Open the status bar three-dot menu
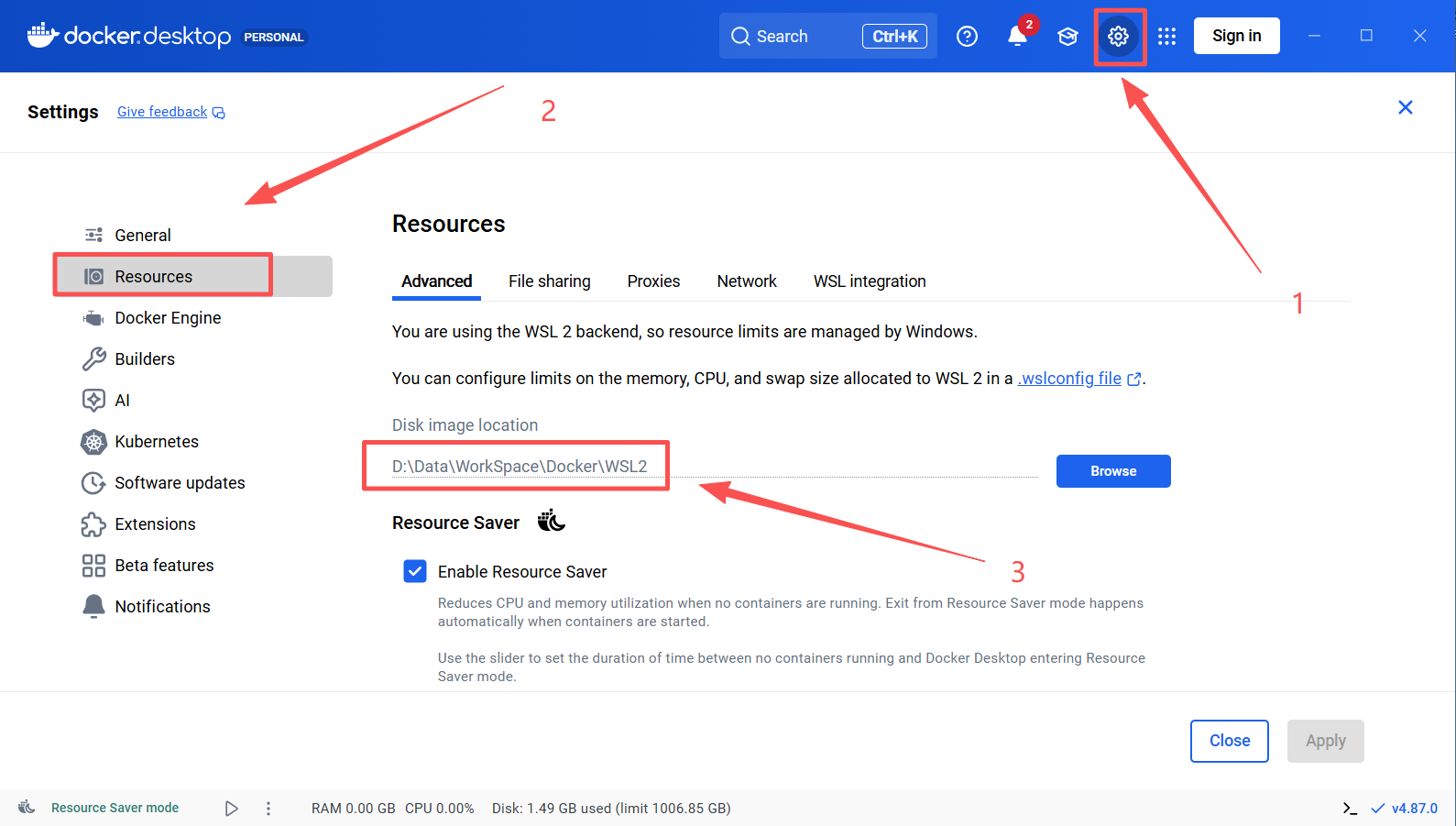Image resolution: width=1456 pixels, height=826 pixels. pos(268,808)
